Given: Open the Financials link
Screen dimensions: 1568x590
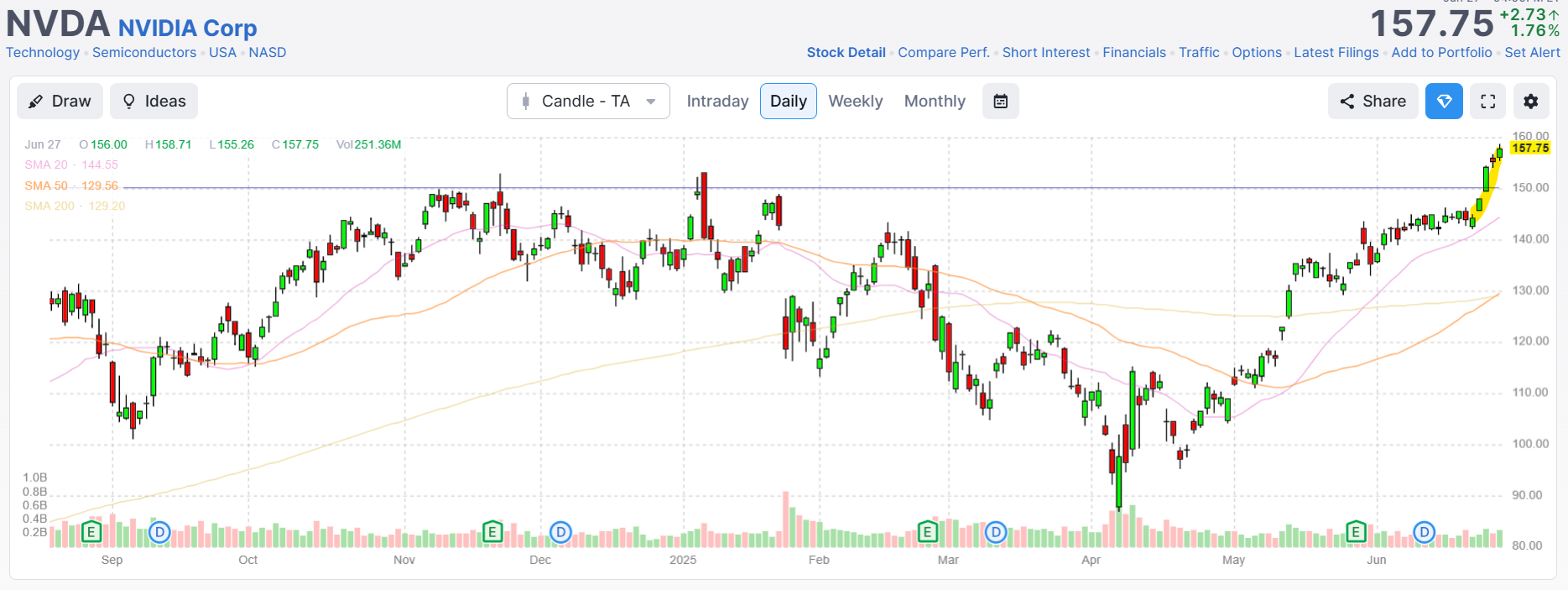Looking at the screenshot, I should 1134,52.
